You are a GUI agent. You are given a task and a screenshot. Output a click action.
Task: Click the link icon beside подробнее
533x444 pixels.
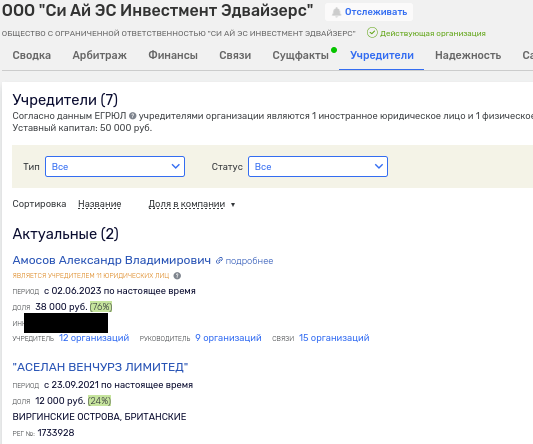tap(219, 261)
